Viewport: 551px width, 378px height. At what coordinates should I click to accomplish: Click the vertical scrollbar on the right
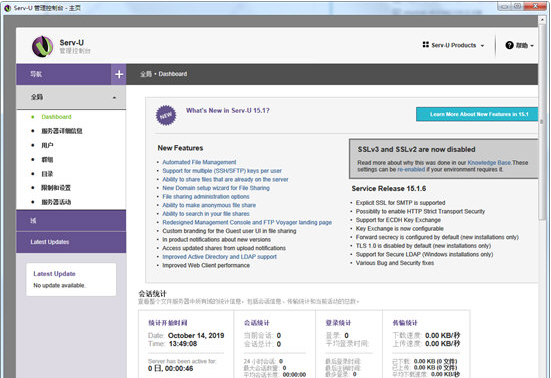(542, 123)
